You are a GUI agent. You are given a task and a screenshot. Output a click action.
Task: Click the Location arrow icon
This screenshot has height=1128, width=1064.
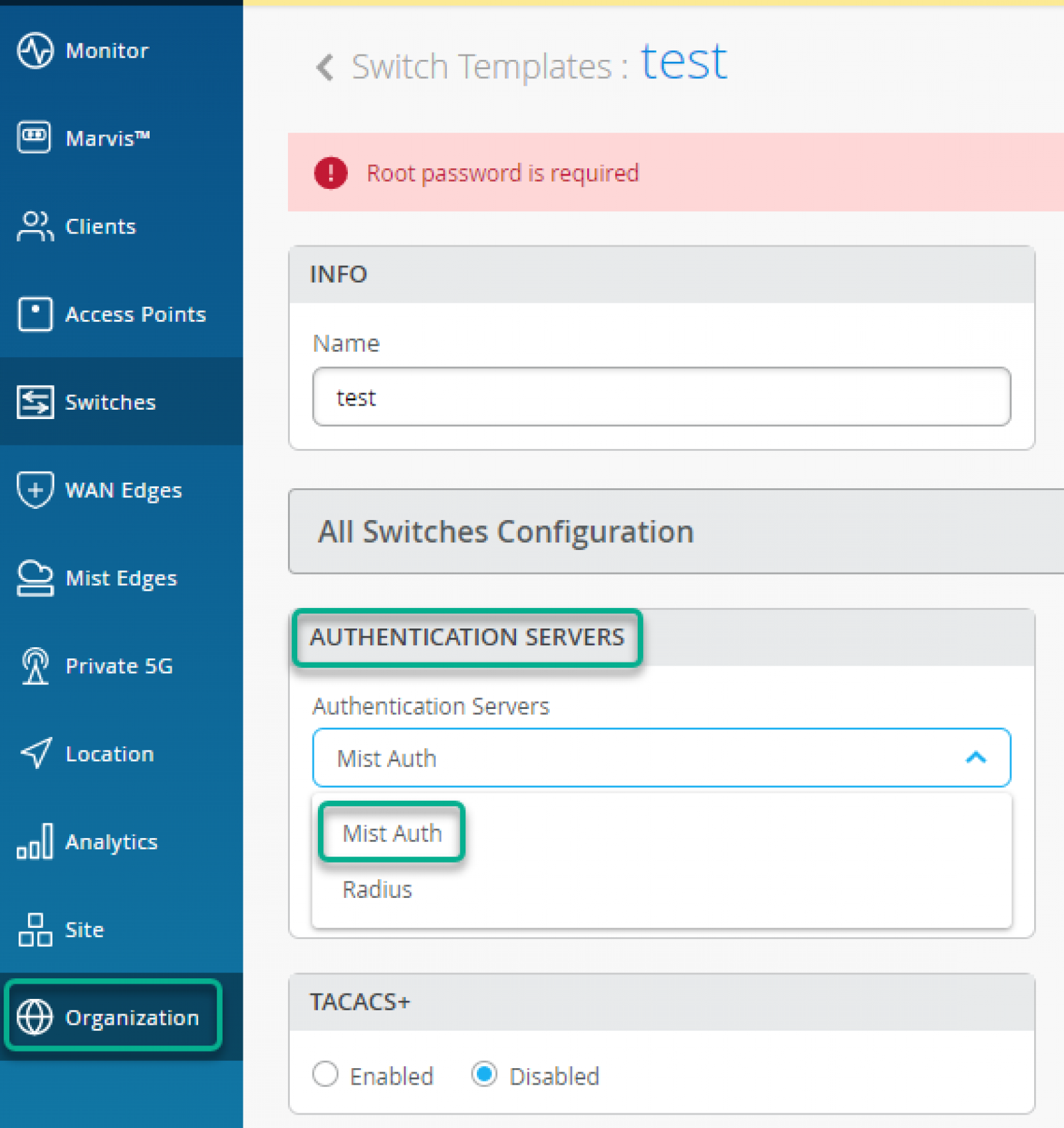pyautogui.click(x=36, y=753)
